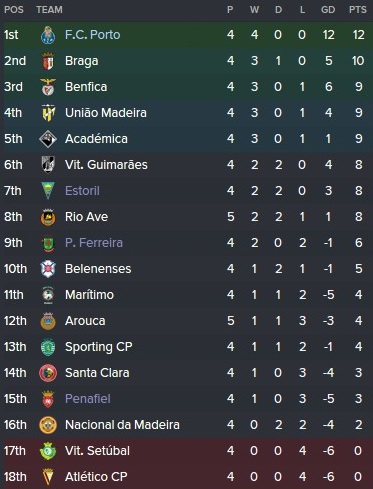
Task: Click the Rio Ave club crest
Action: coord(48,217)
